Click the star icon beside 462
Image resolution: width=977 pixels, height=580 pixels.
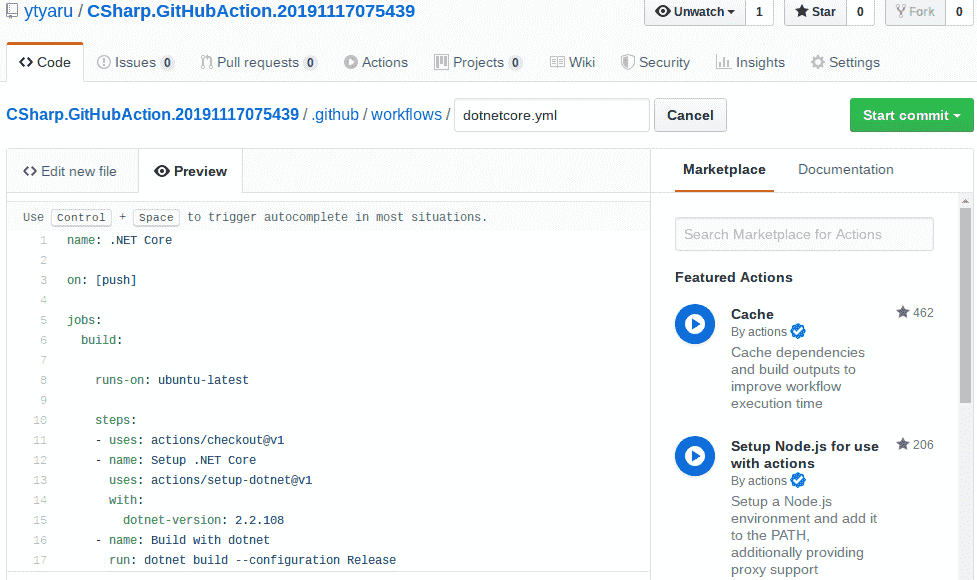902,312
